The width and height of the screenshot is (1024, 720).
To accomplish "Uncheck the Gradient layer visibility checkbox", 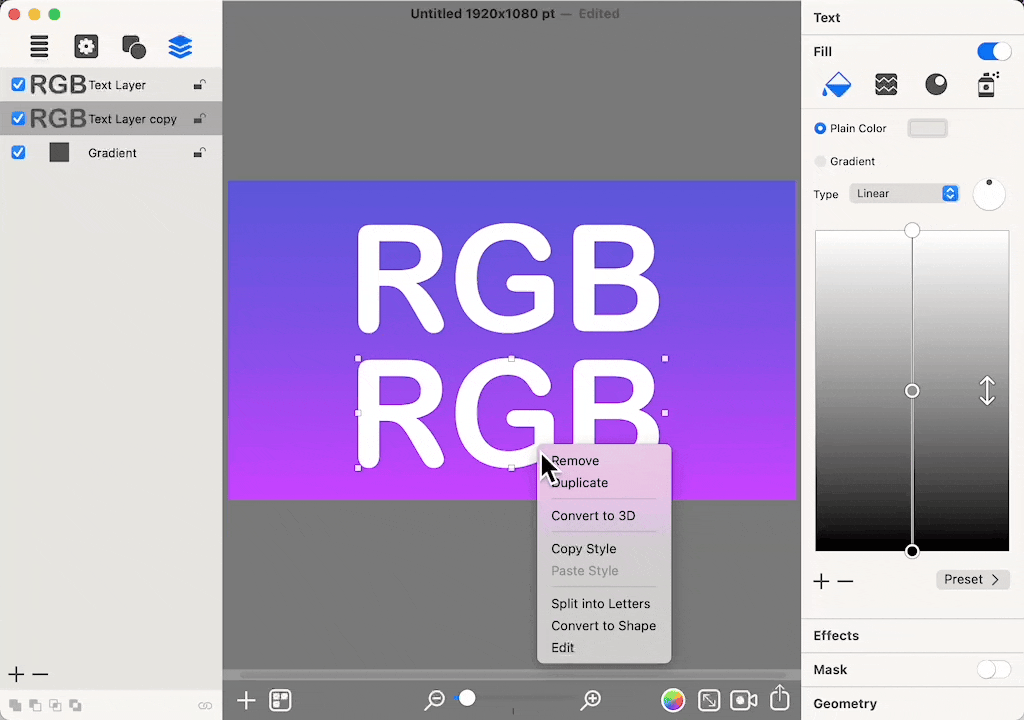I will point(18,153).
